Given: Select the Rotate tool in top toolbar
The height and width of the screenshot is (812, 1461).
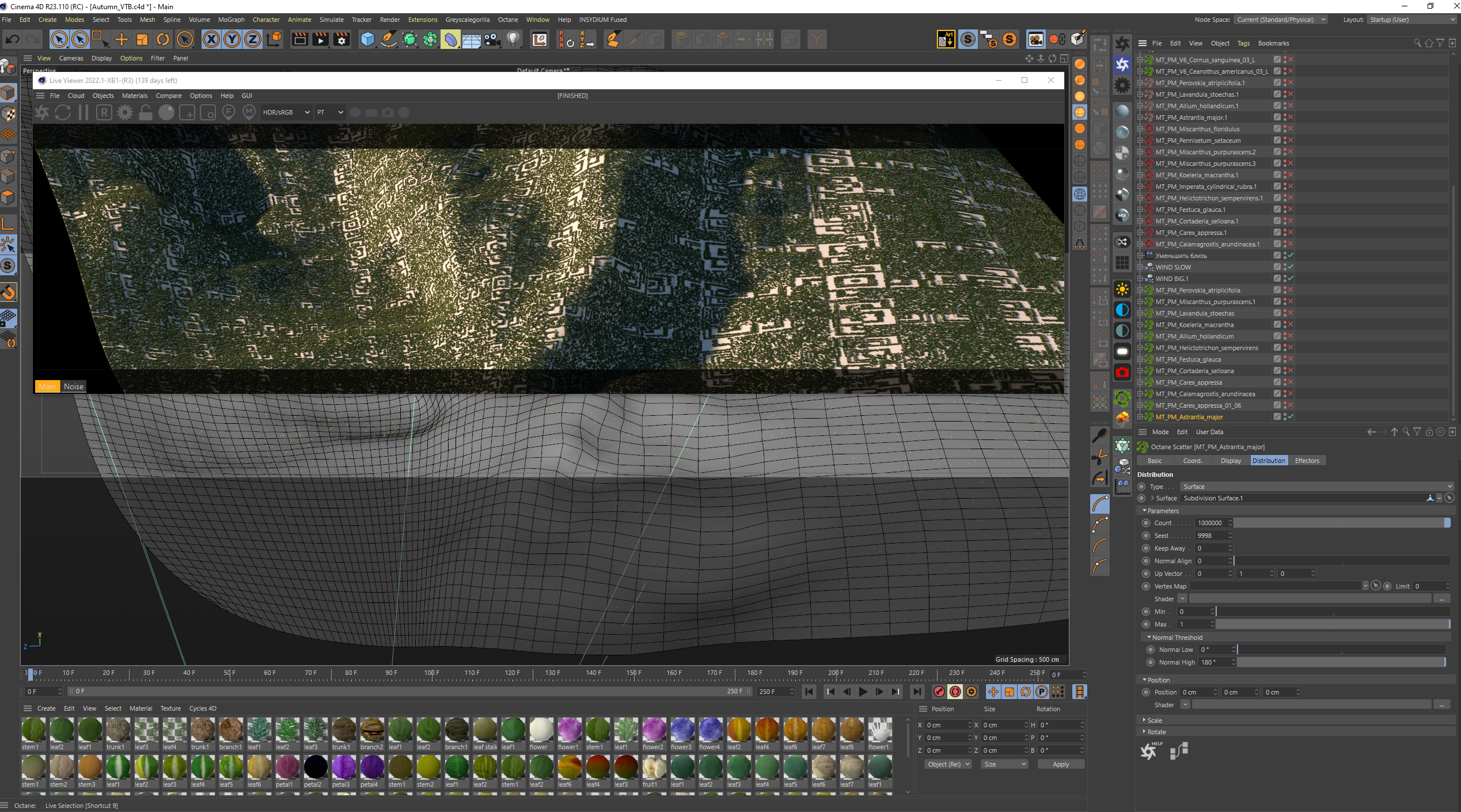Looking at the screenshot, I should pyautogui.click(x=163, y=39).
